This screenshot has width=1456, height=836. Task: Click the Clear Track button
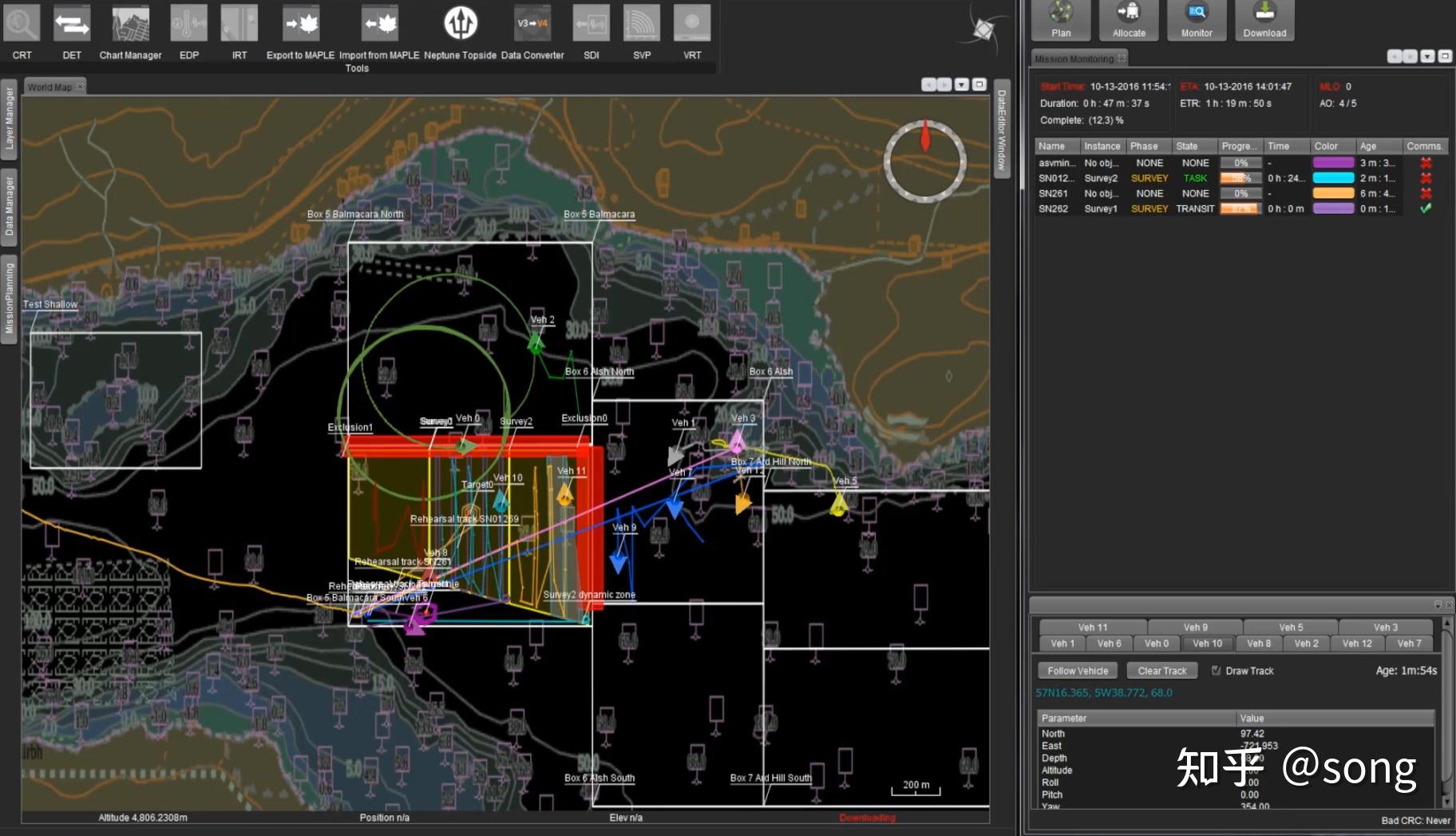point(1161,670)
